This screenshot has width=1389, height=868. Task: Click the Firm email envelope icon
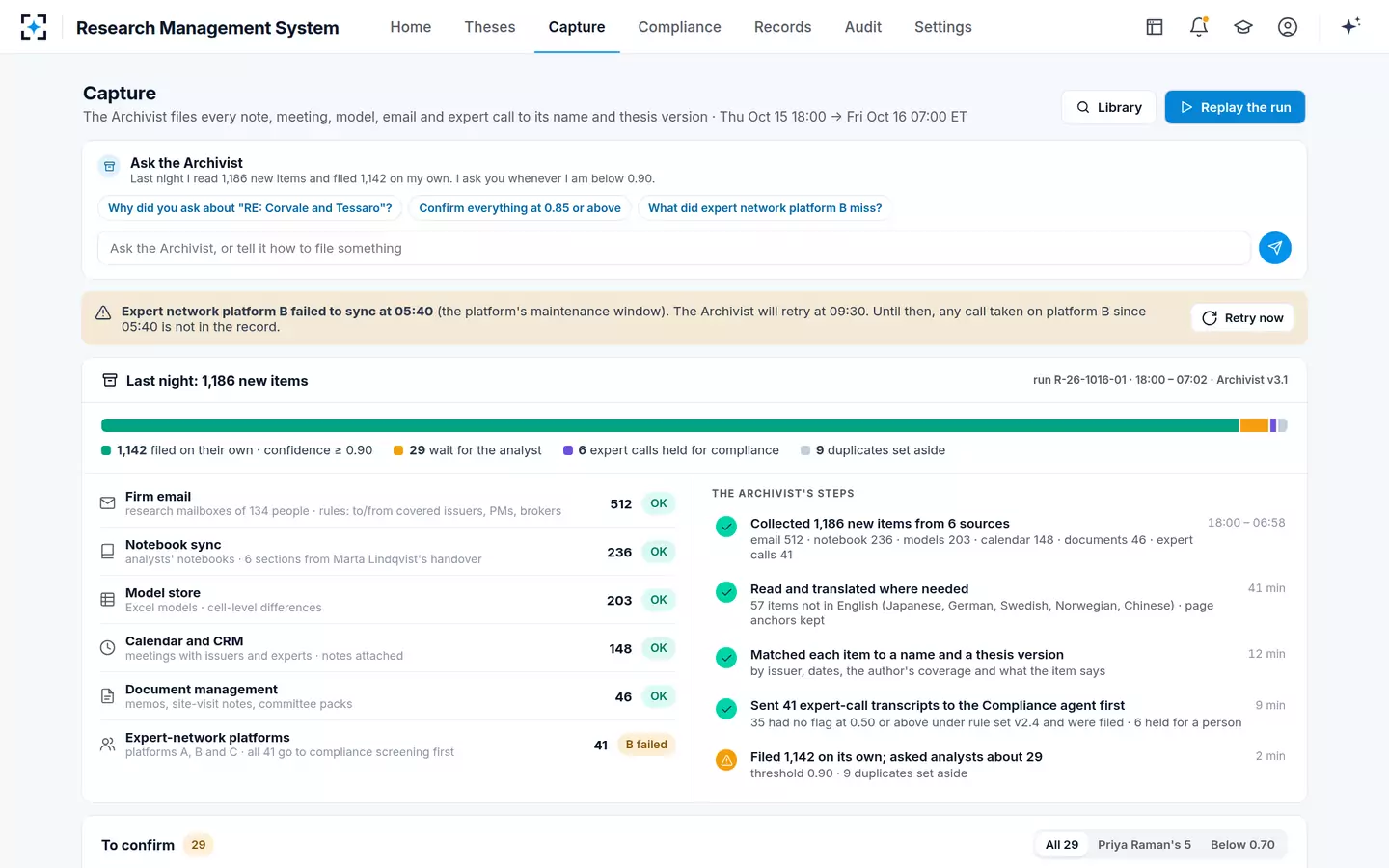point(108,503)
